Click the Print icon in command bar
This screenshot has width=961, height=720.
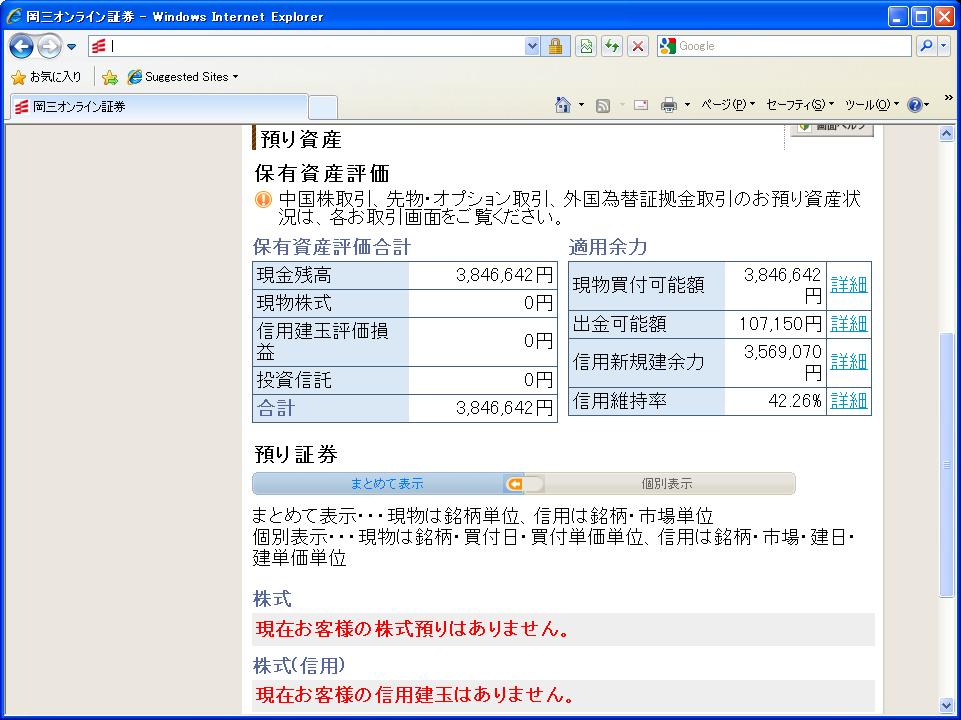click(669, 104)
